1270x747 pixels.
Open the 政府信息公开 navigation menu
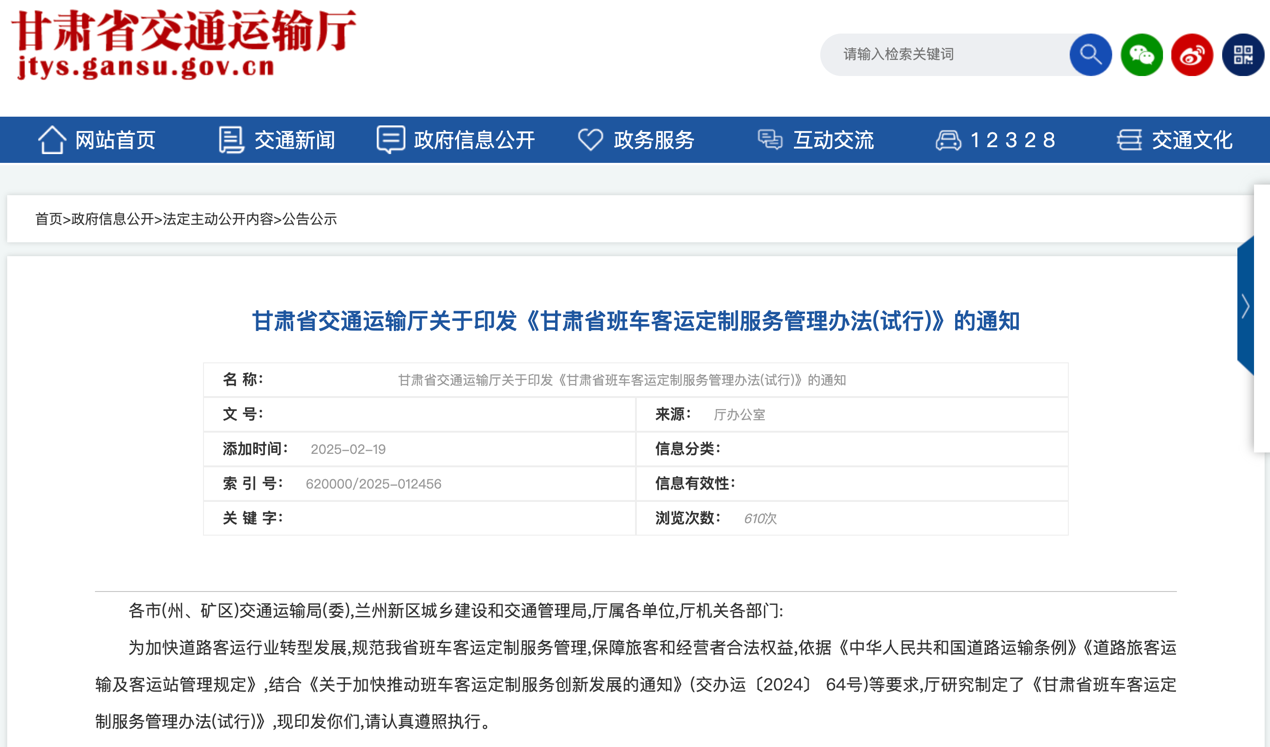[474, 140]
